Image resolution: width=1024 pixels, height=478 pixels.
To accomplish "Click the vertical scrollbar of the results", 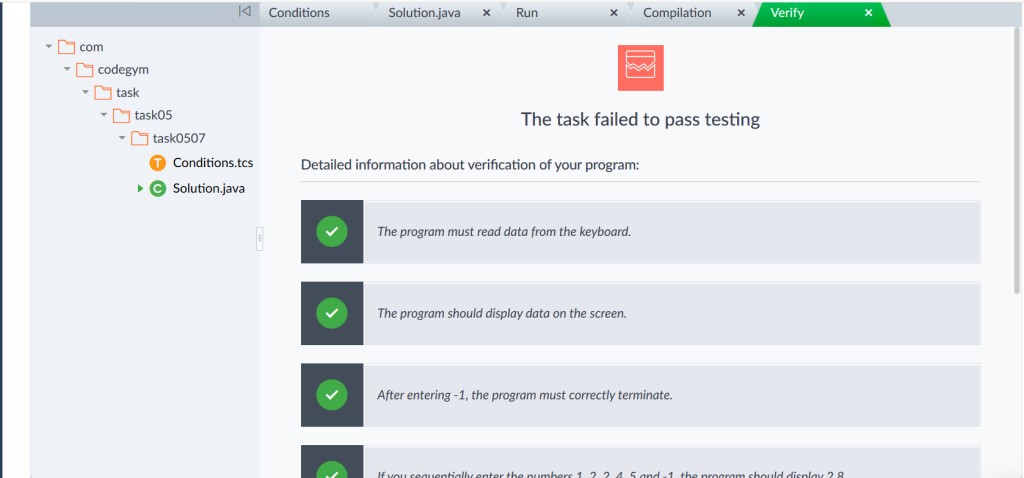I will [1017, 160].
